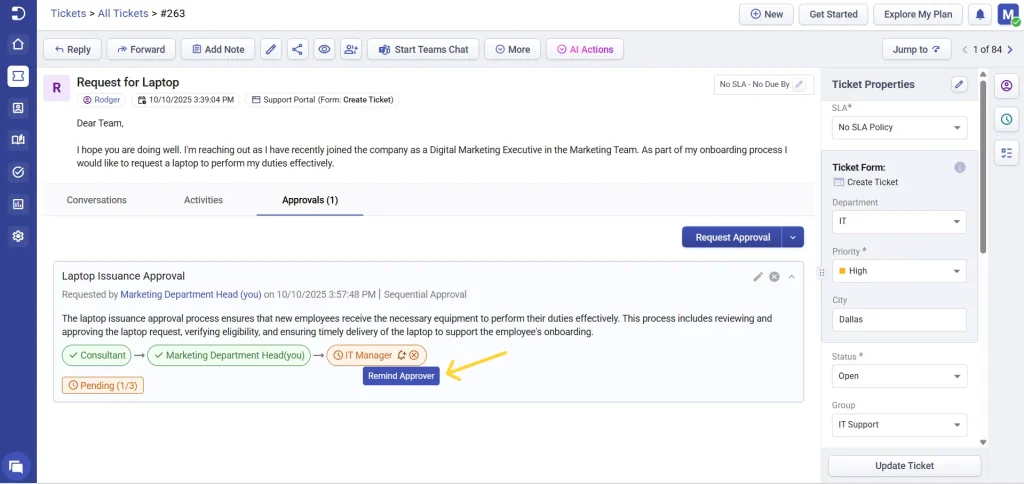Click the share icon in ticket toolbar
This screenshot has height=484, width=1024.
click(297, 49)
